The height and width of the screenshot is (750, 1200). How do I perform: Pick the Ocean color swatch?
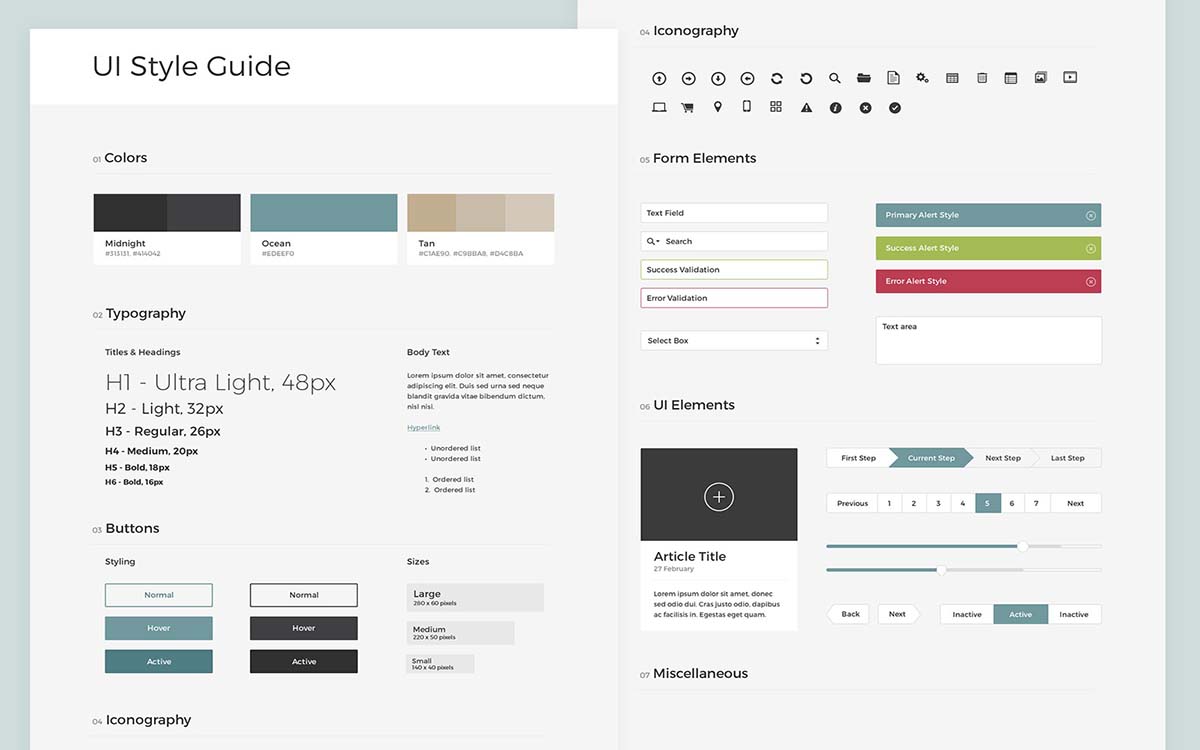tap(324, 213)
